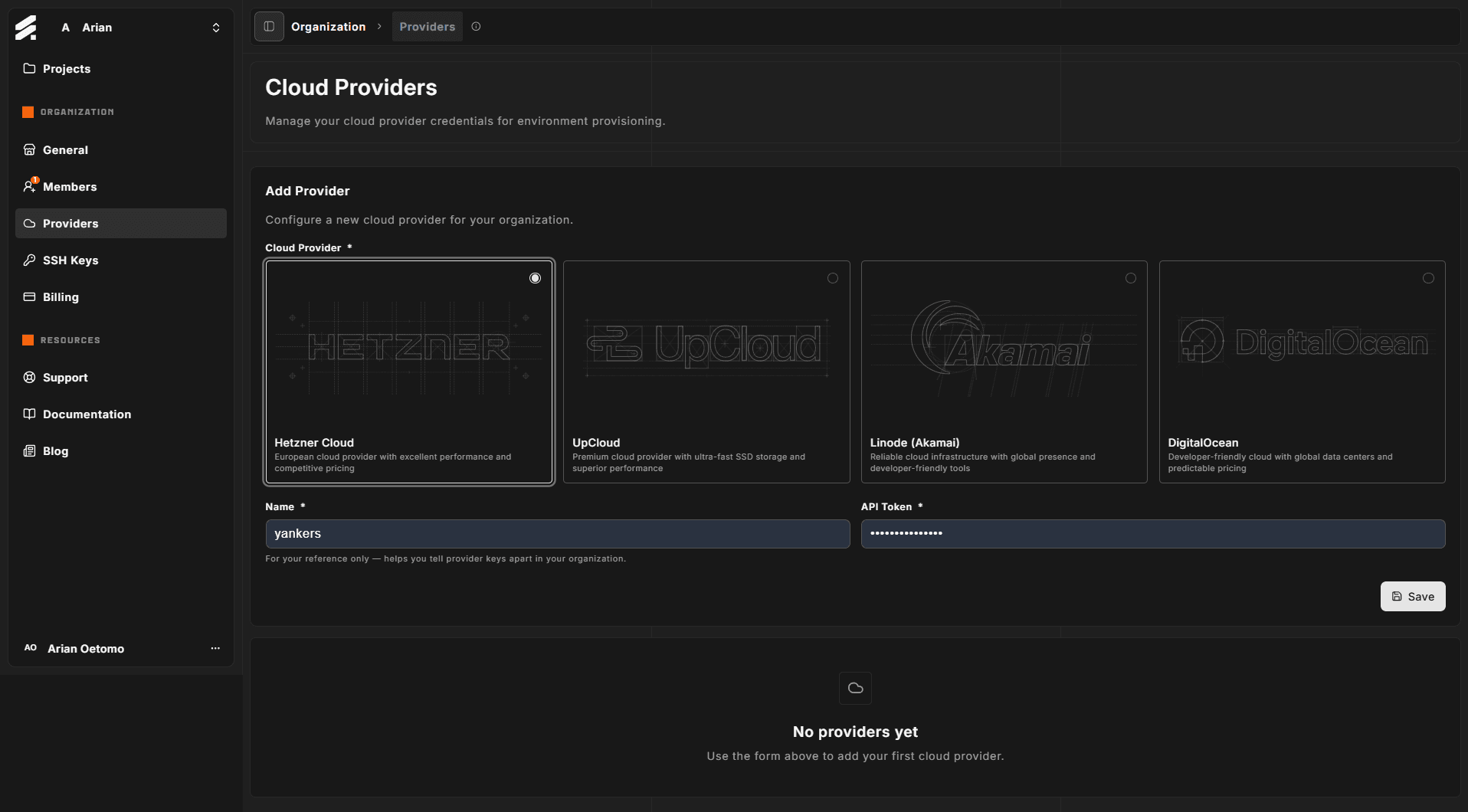
Task: Click the cloud icon above No providers yet
Action: [x=855, y=688]
